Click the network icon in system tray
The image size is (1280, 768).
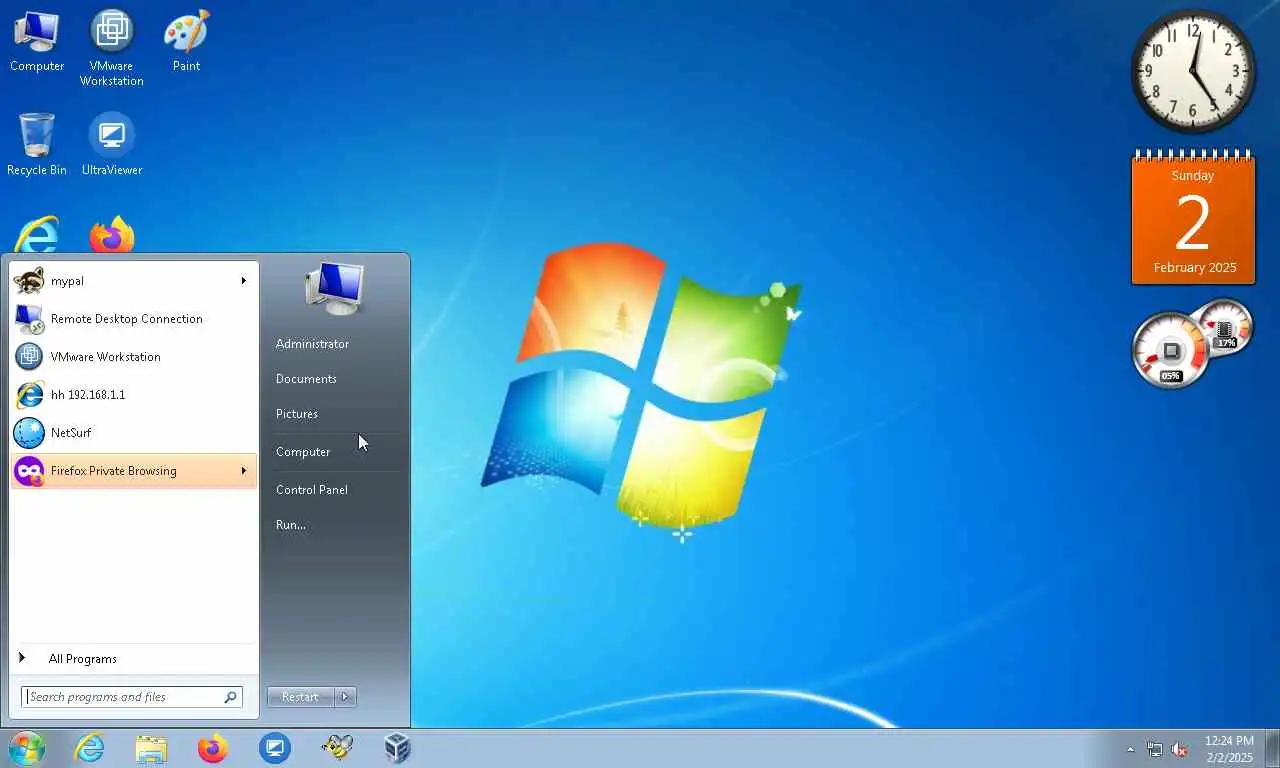[1155, 749]
